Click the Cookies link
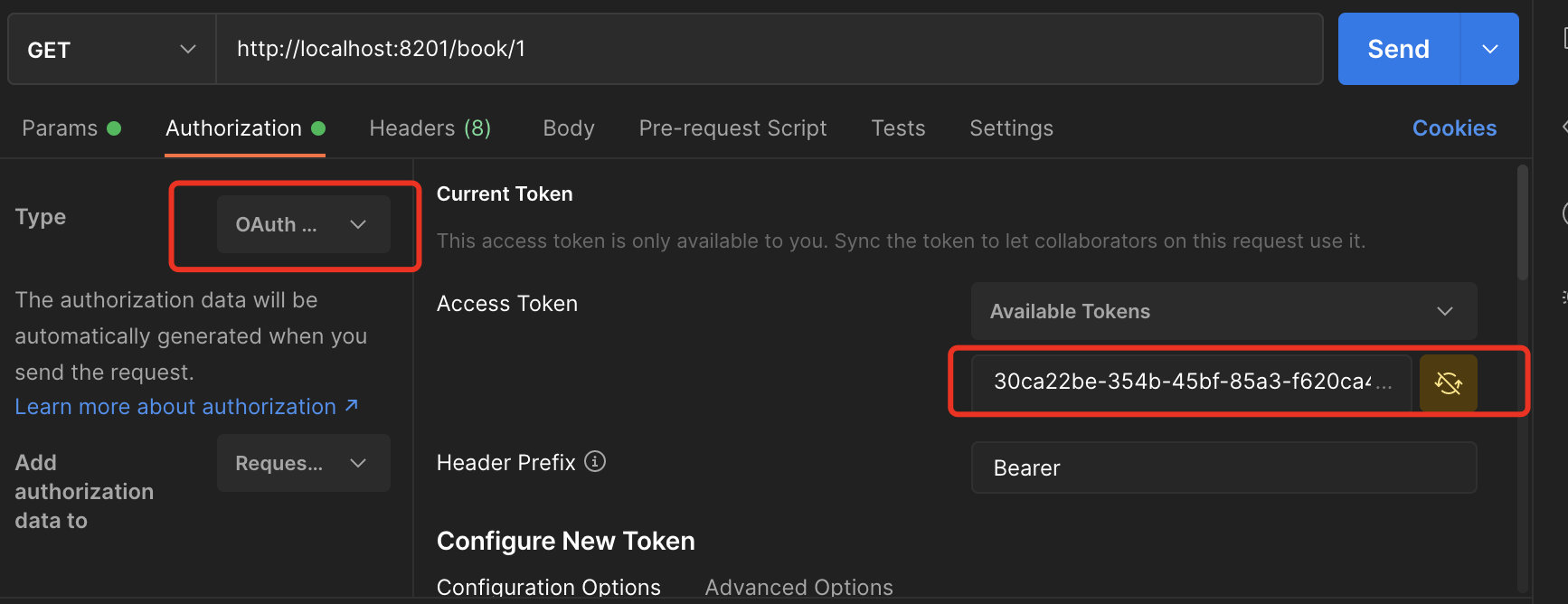The height and width of the screenshot is (604, 1568). (1454, 128)
